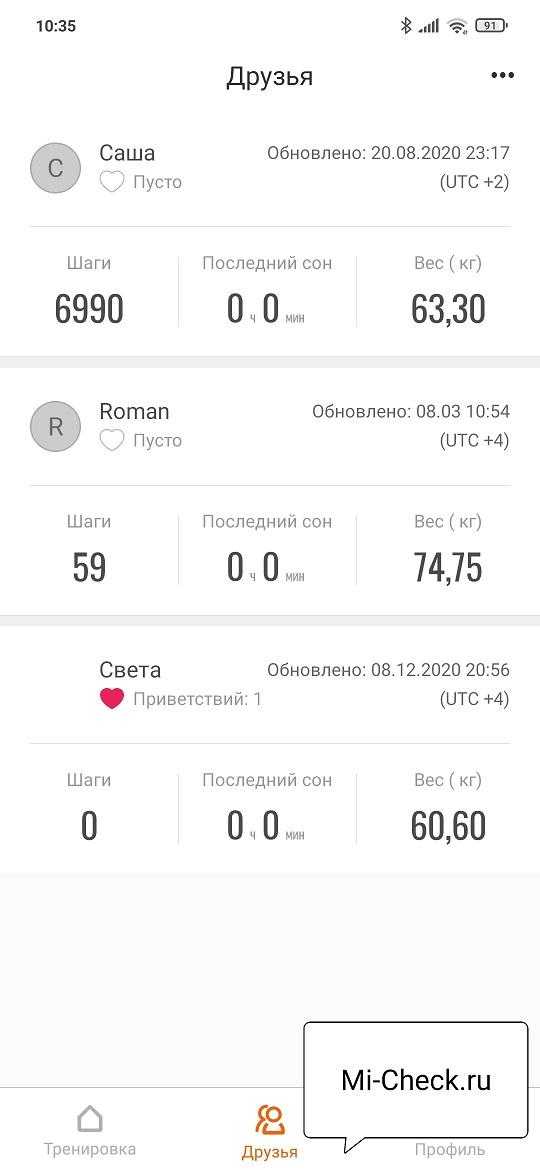The image size is (540, 1170).
Task: Tap Саша's gray avatar circle
Action: click(x=55, y=168)
